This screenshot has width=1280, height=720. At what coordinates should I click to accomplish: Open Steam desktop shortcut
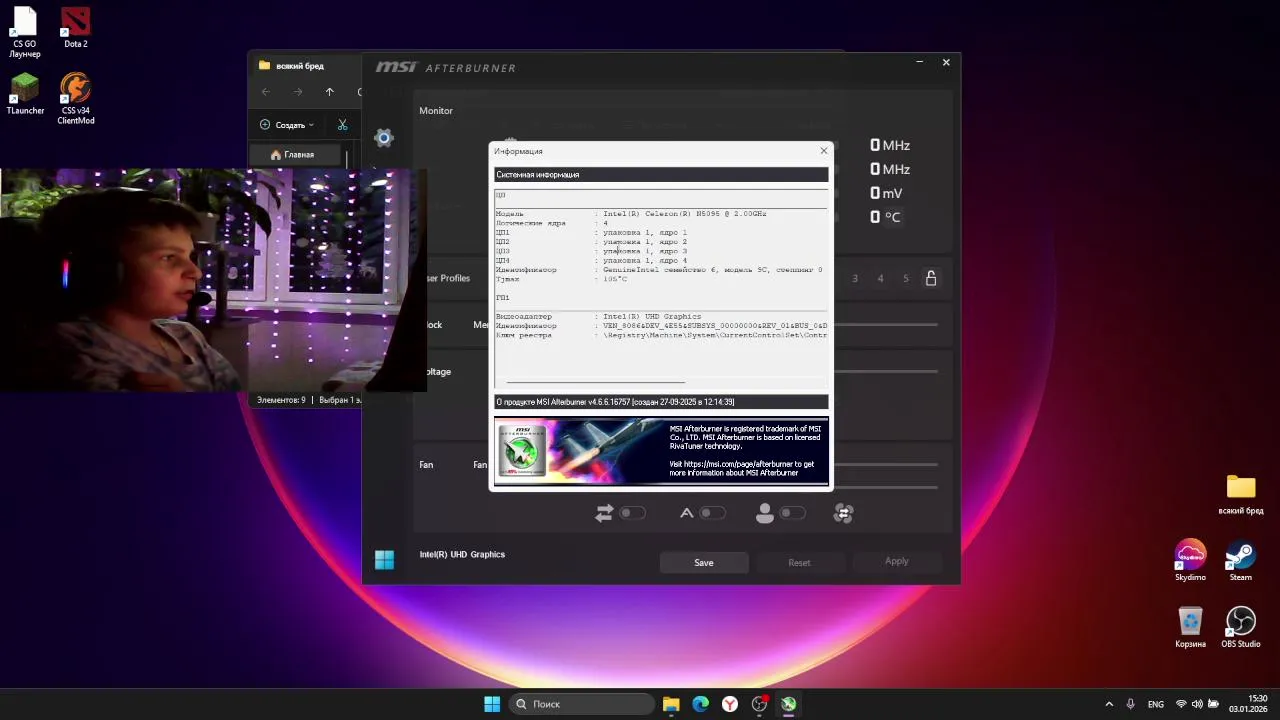click(x=1241, y=561)
